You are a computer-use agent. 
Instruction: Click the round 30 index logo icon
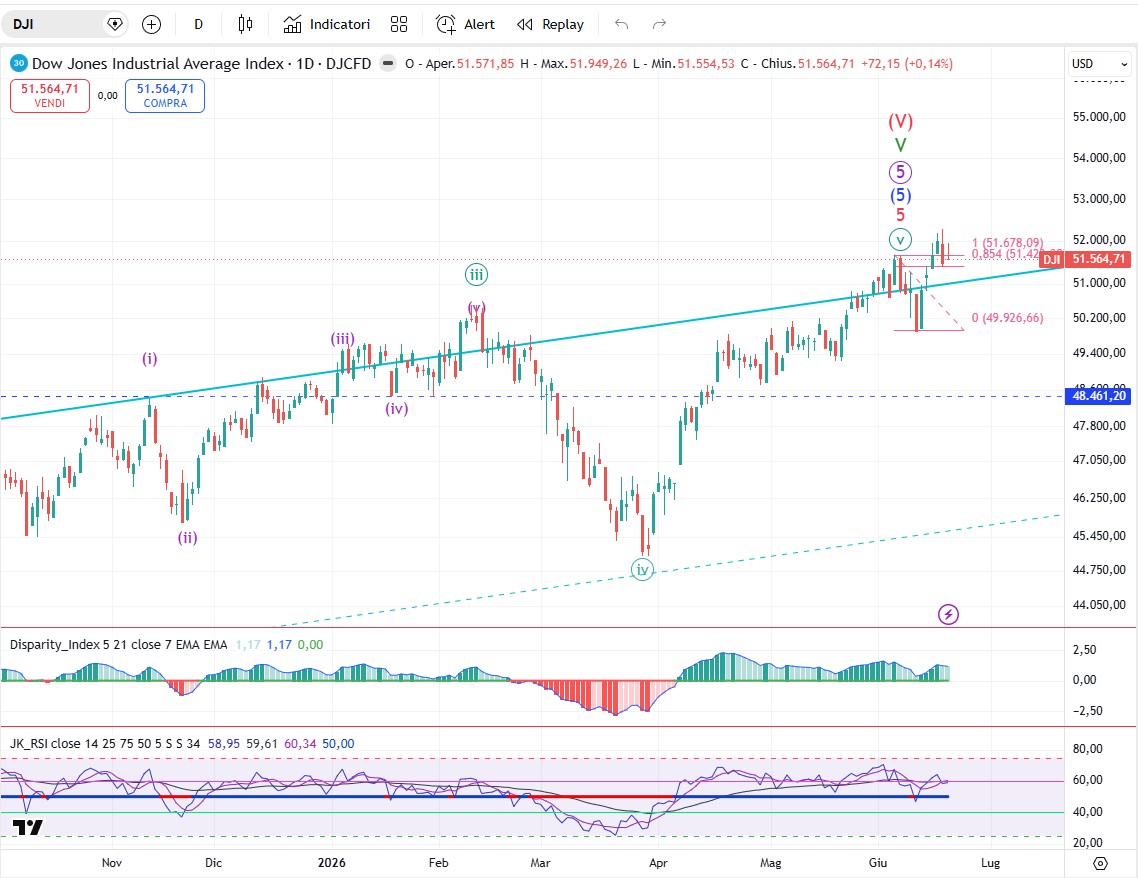(19, 63)
